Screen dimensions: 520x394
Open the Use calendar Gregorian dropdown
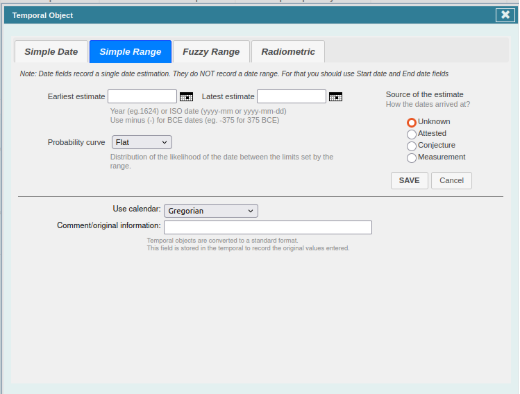point(211,211)
